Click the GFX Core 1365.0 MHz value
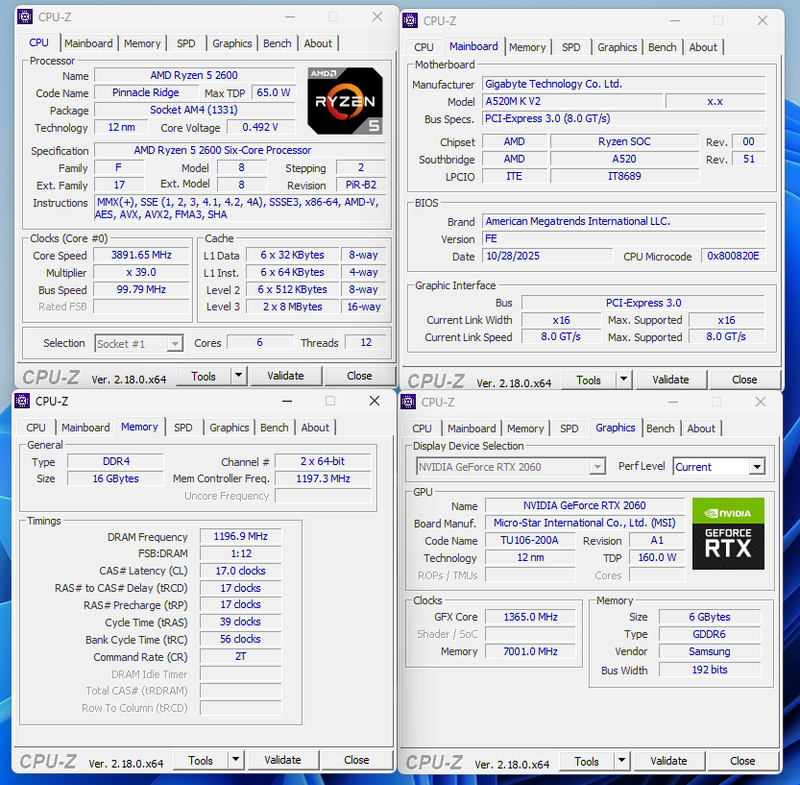Image resolution: width=800 pixels, height=785 pixels. point(530,617)
